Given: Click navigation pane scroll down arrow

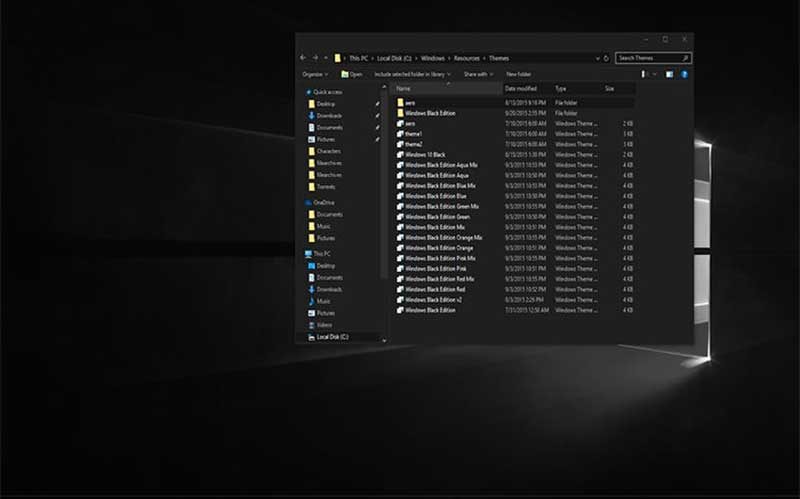Looking at the screenshot, I should pyautogui.click(x=384, y=340).
